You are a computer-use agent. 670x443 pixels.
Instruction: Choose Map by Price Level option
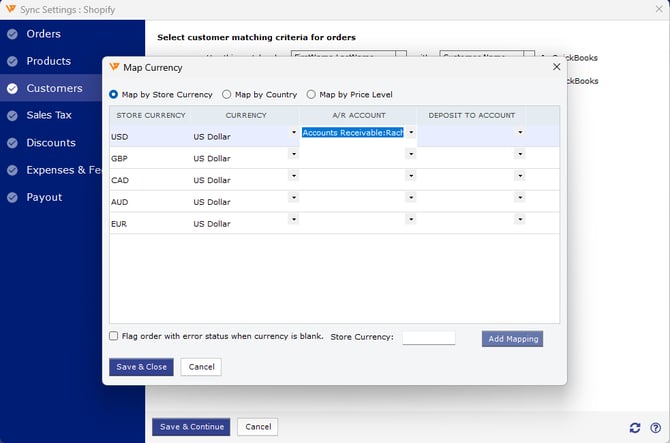[312, 95]
